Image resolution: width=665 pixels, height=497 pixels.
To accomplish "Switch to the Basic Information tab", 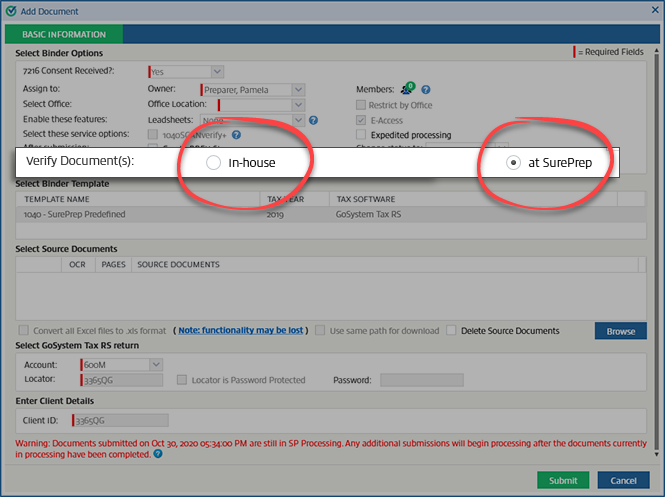I will tap(64, 34).
